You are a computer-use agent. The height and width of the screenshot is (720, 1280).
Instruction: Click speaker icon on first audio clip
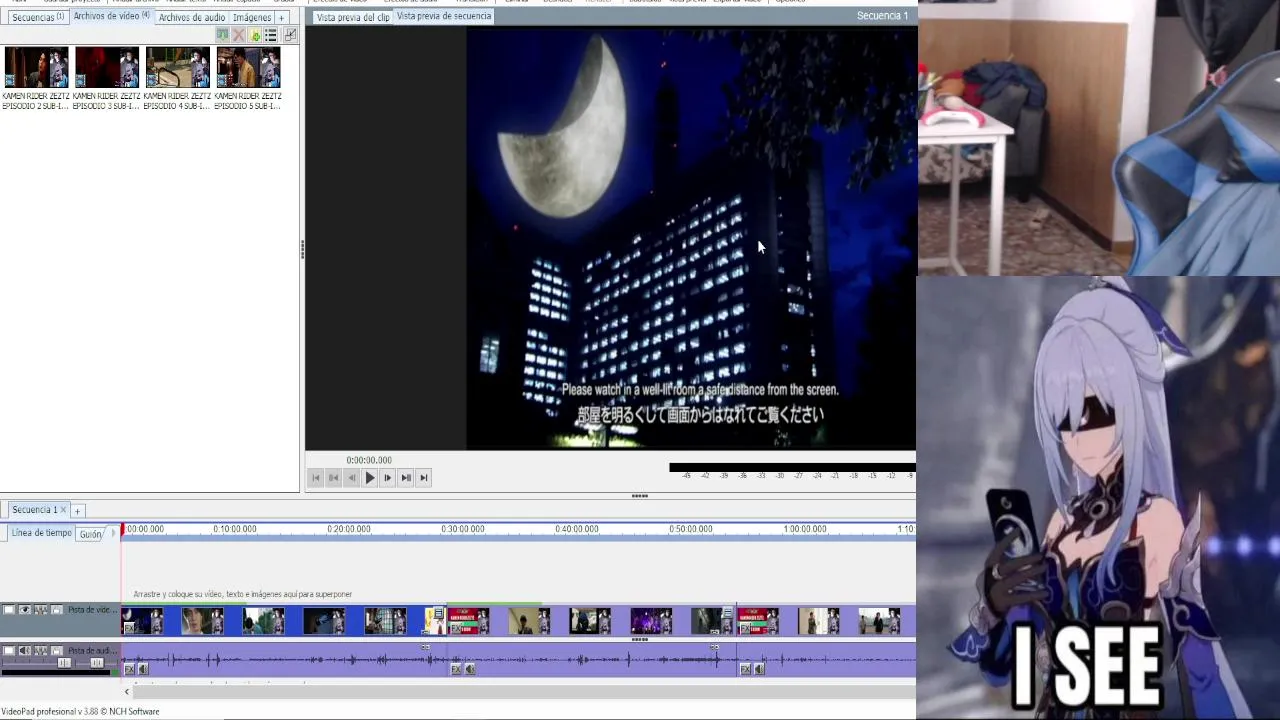143,669
